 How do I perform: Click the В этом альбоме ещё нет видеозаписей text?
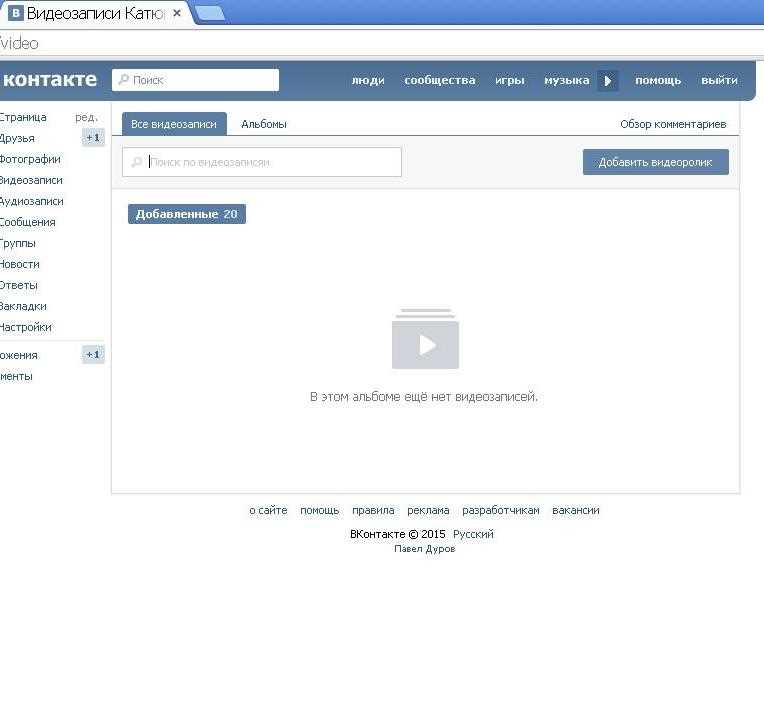click(x=424, y=397)
